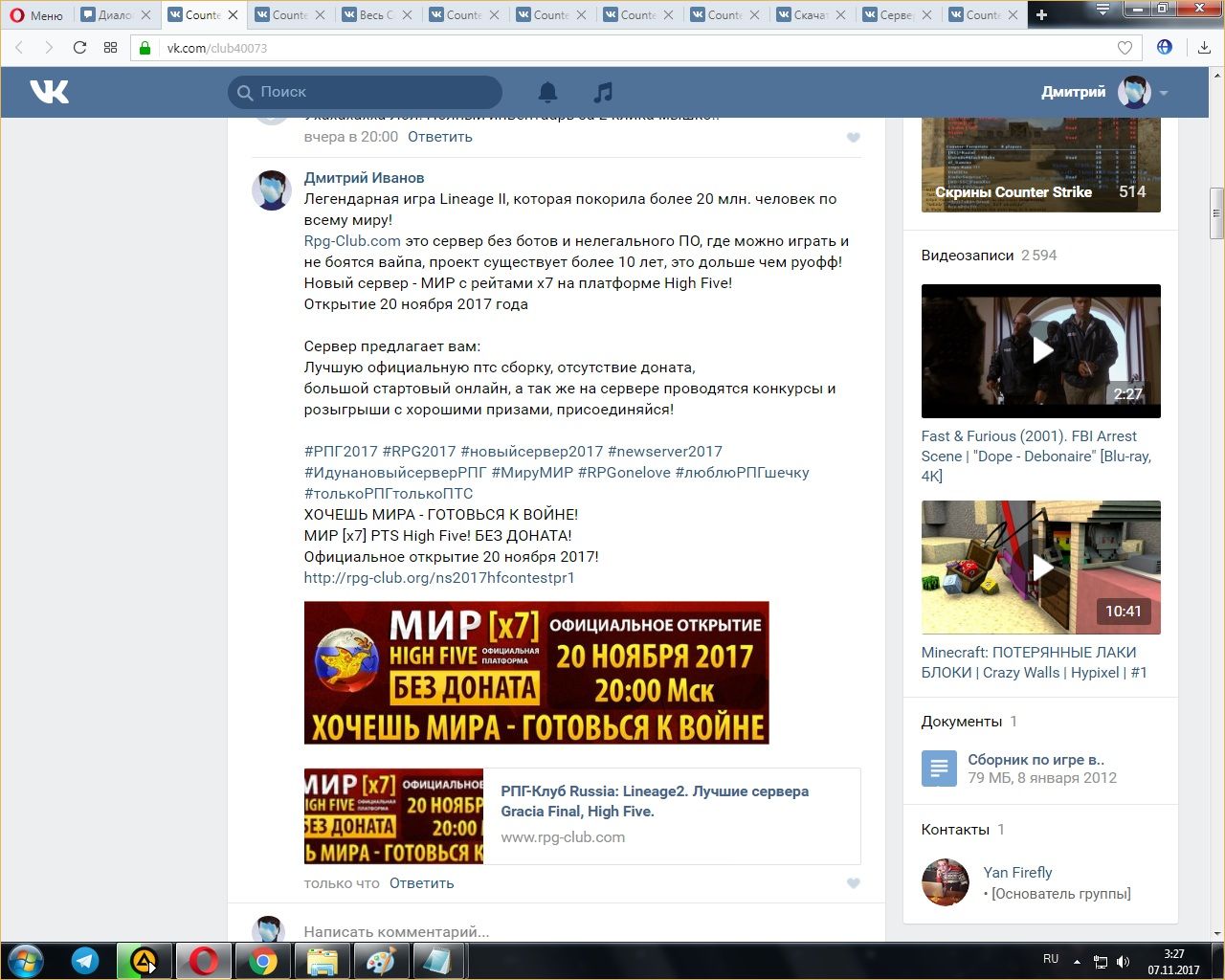This screenshot has height=980, width=1225.
Task: Open the tab list menu in title bar
Action: [1102, 10]
